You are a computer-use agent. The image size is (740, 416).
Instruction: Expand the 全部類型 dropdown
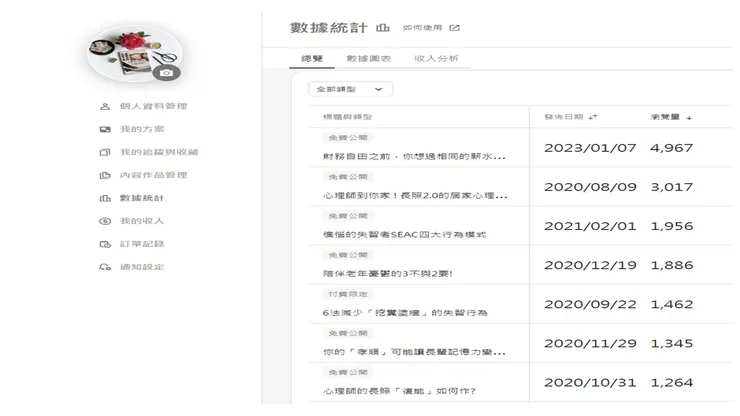tap(350, 89)
